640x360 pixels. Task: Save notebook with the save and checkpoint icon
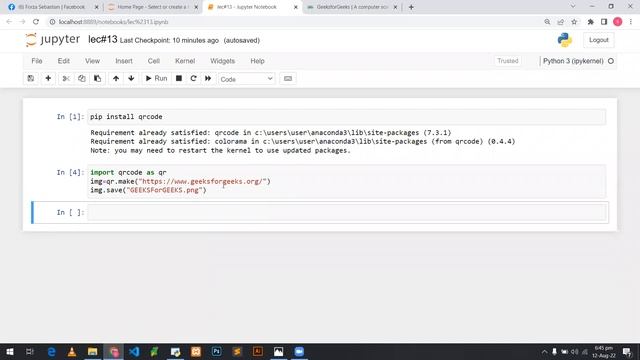coord(31,78)
